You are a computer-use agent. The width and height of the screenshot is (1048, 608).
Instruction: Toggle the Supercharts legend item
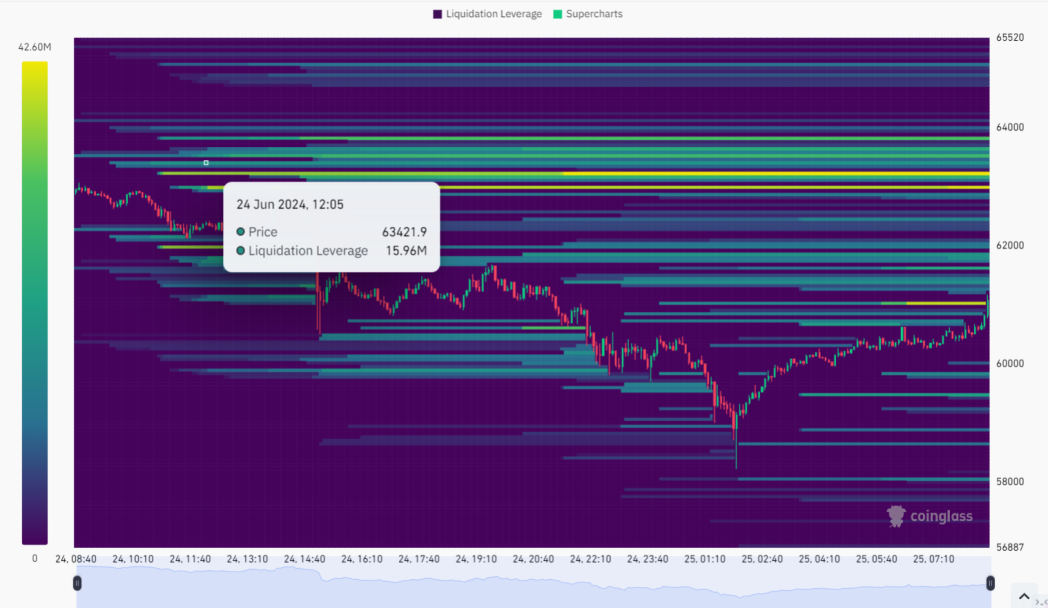pos(587,14)
